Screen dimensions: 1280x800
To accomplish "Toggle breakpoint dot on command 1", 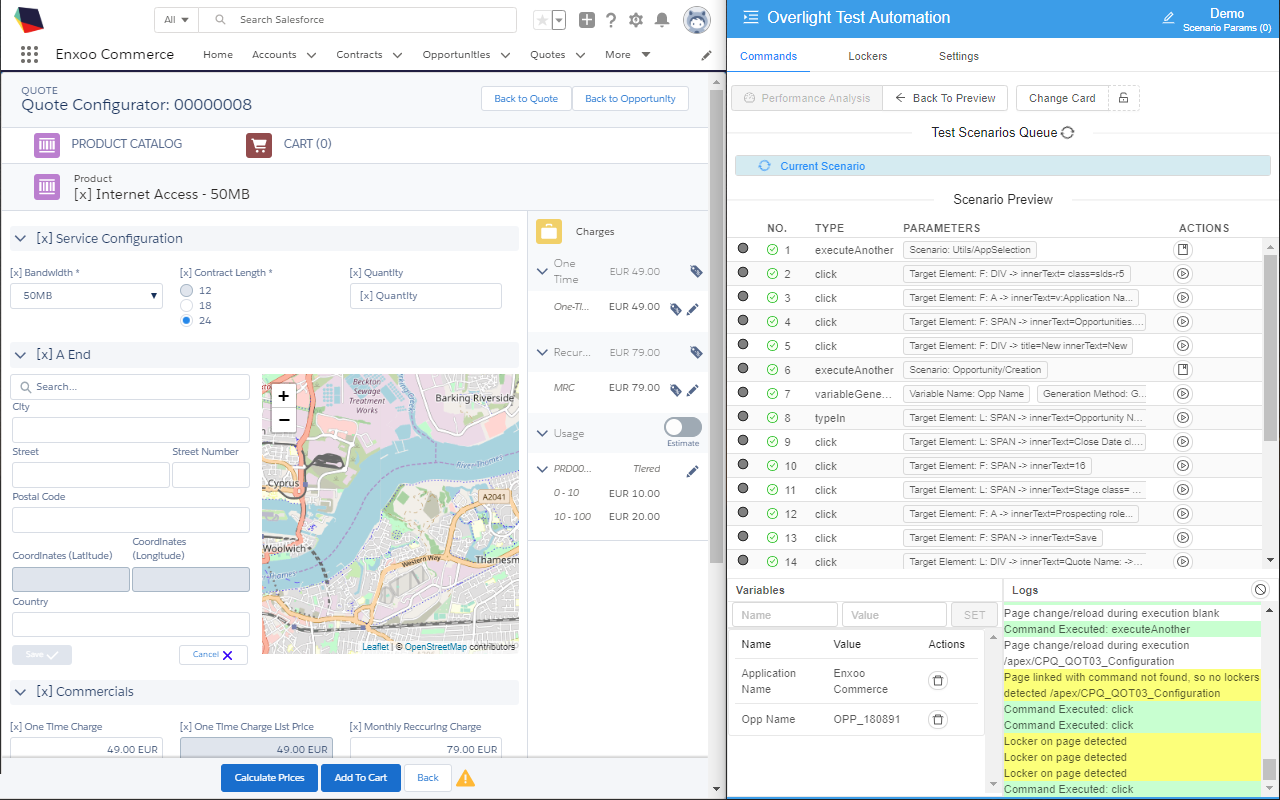I will [743, 248].
